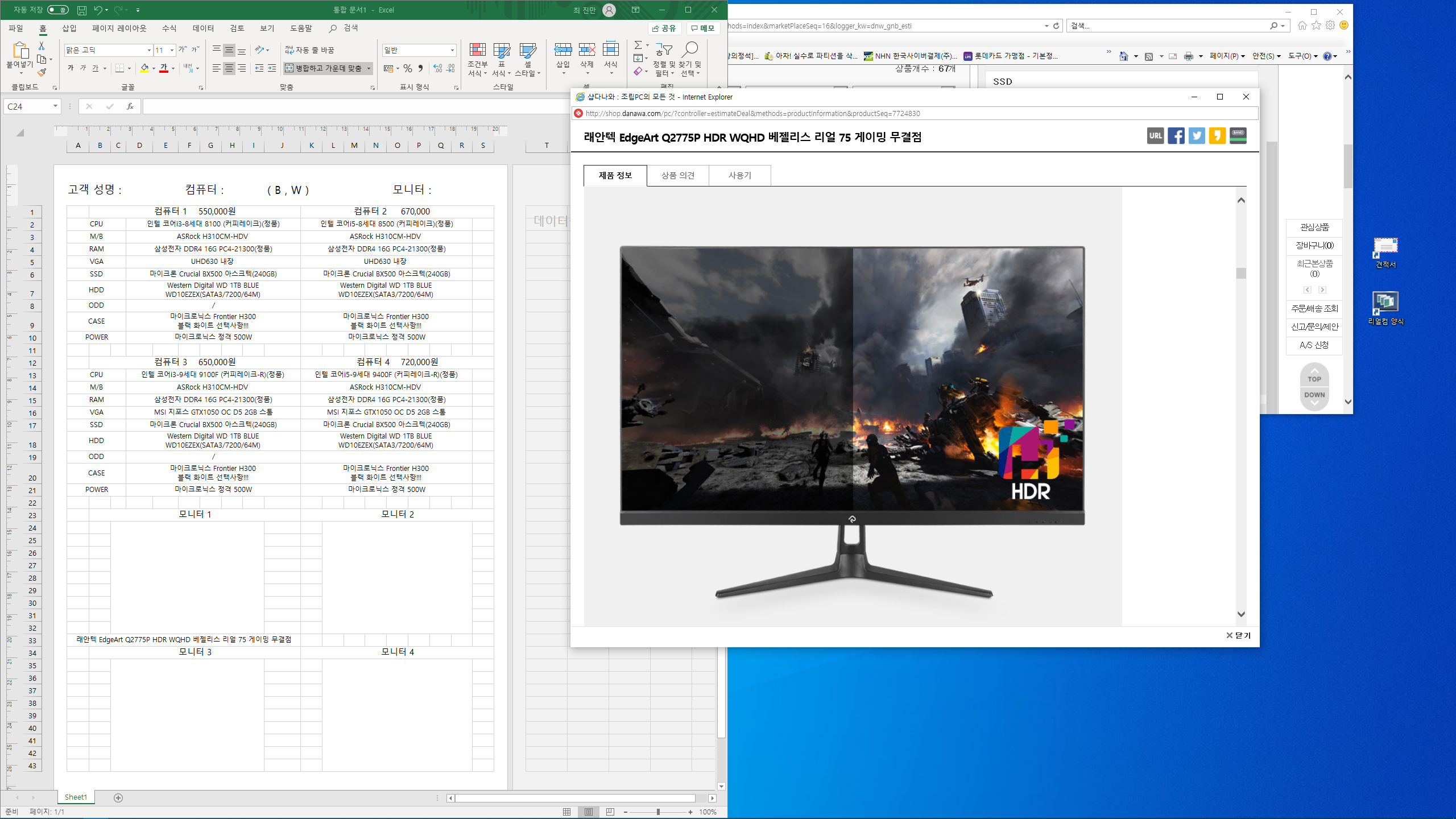Click the comma style icon
The image size is (1456, 819).
coord(420,68)
